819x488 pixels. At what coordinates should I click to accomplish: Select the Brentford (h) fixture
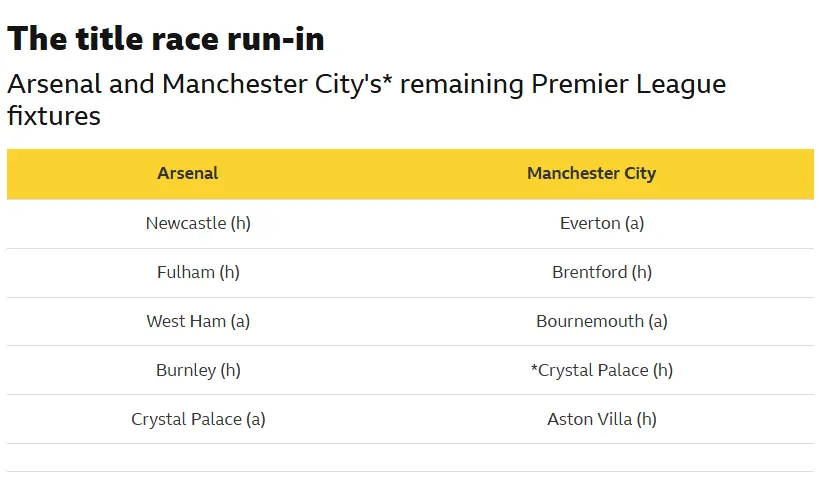point(602,272)
